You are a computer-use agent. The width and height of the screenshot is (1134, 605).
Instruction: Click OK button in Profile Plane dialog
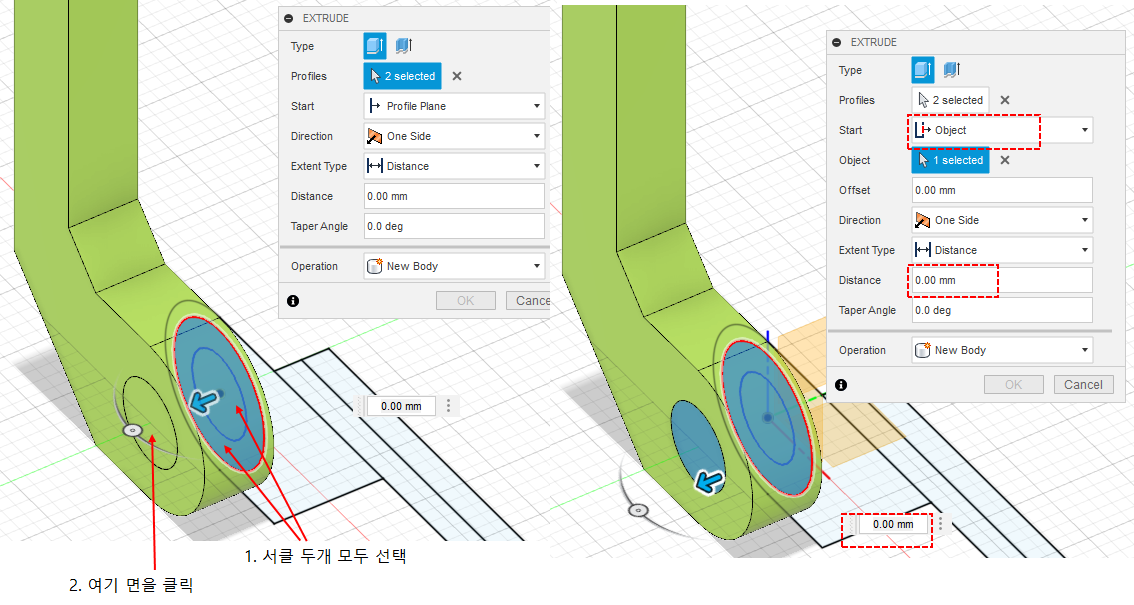point(466,301)
